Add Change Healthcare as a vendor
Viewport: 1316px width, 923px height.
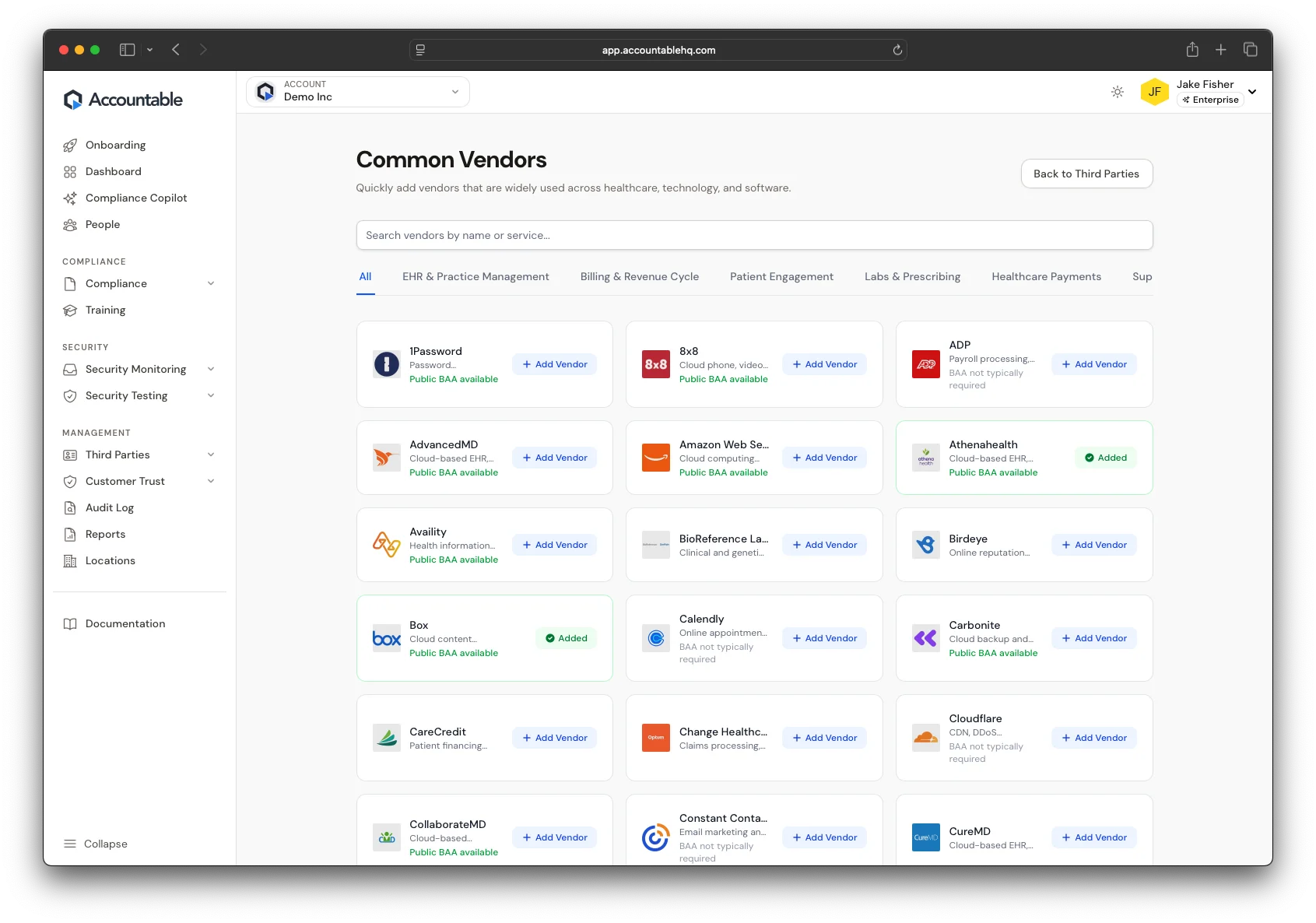pos(824,738)
